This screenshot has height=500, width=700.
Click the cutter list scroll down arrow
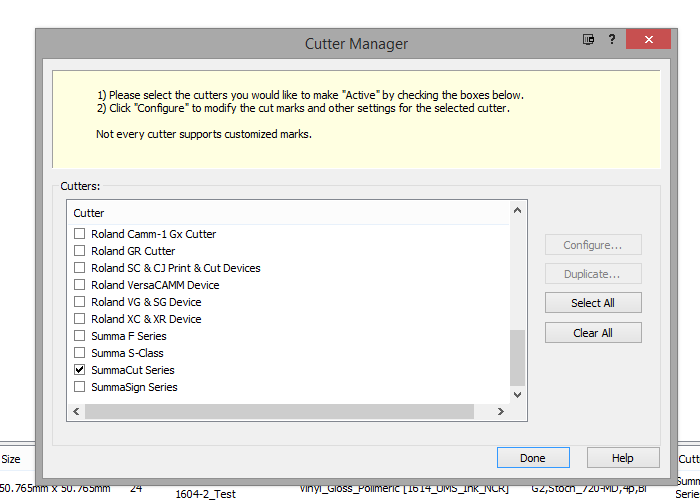(517, 395)
